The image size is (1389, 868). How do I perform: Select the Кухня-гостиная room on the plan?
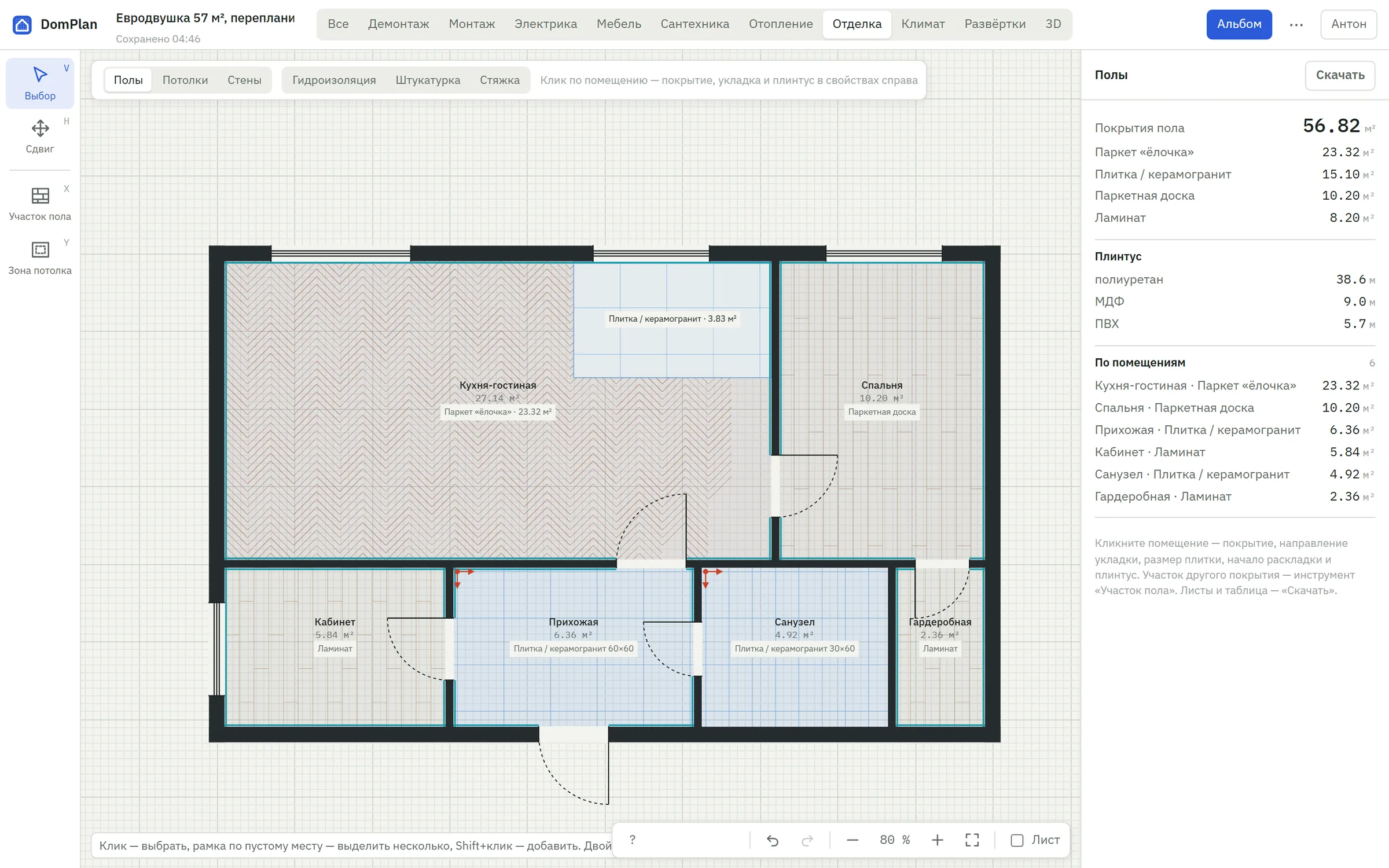coord(498,385)
